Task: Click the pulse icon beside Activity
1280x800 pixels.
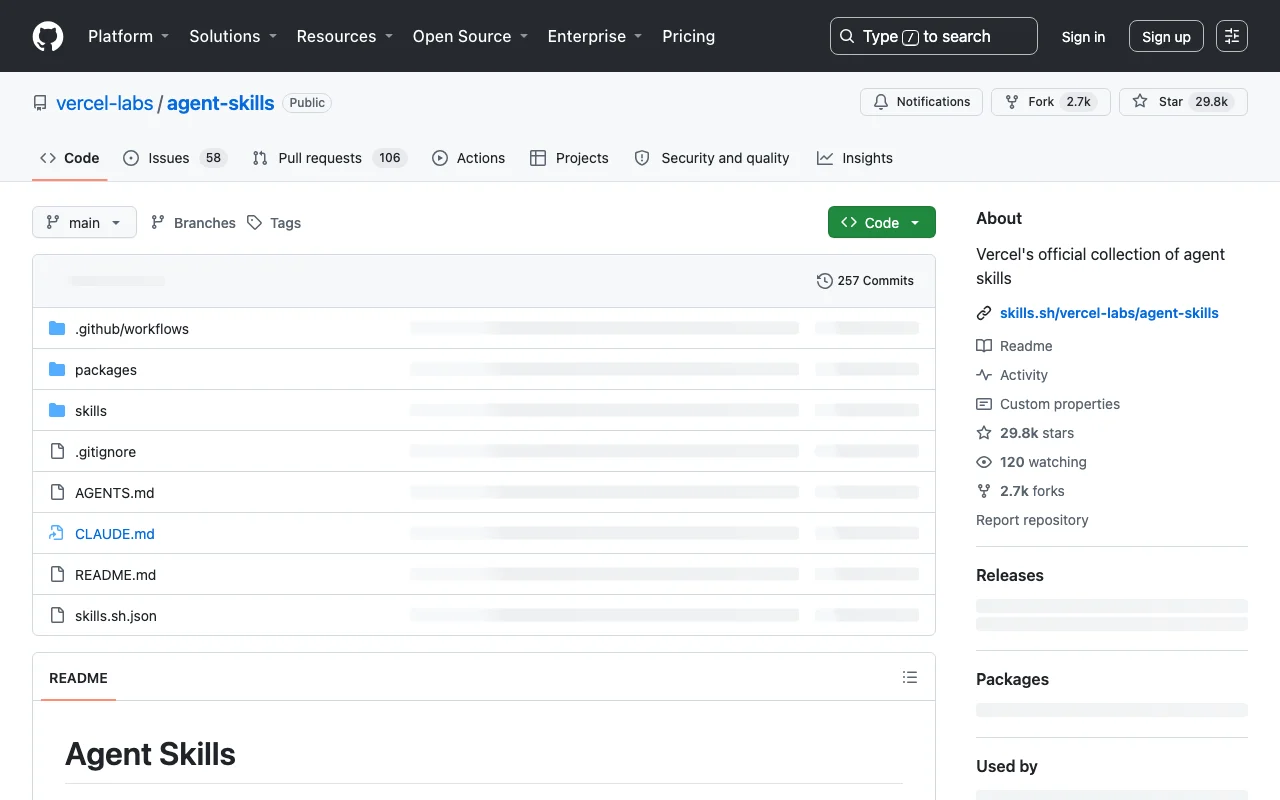Action: [x=984, y=375]
